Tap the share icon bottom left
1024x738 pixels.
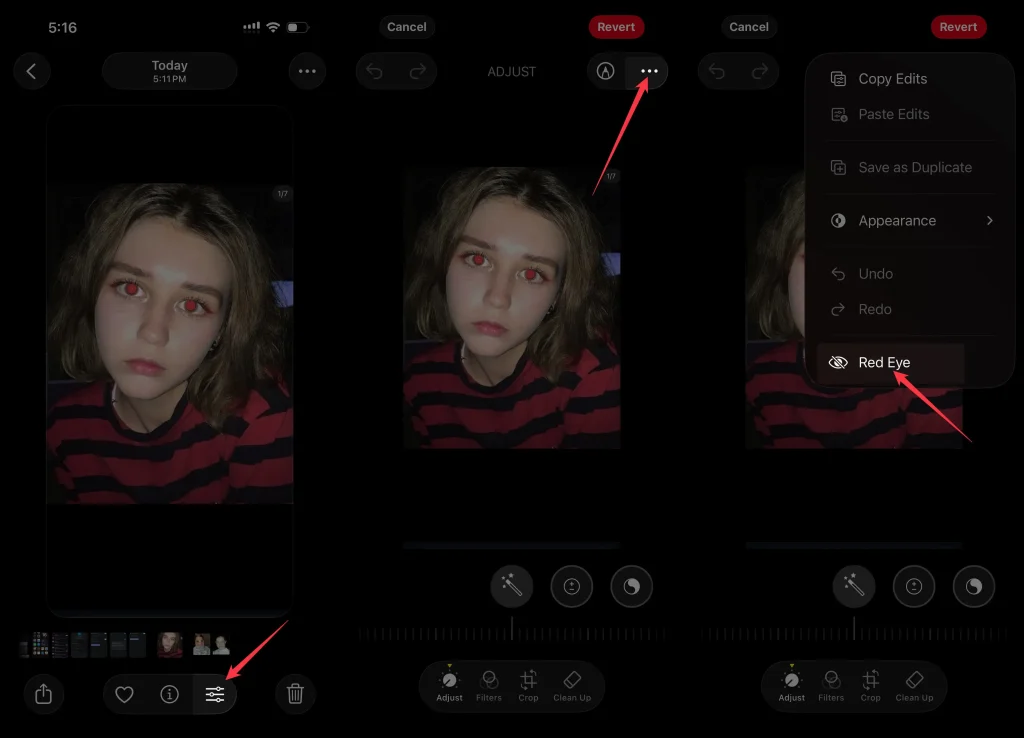point(44,694)
